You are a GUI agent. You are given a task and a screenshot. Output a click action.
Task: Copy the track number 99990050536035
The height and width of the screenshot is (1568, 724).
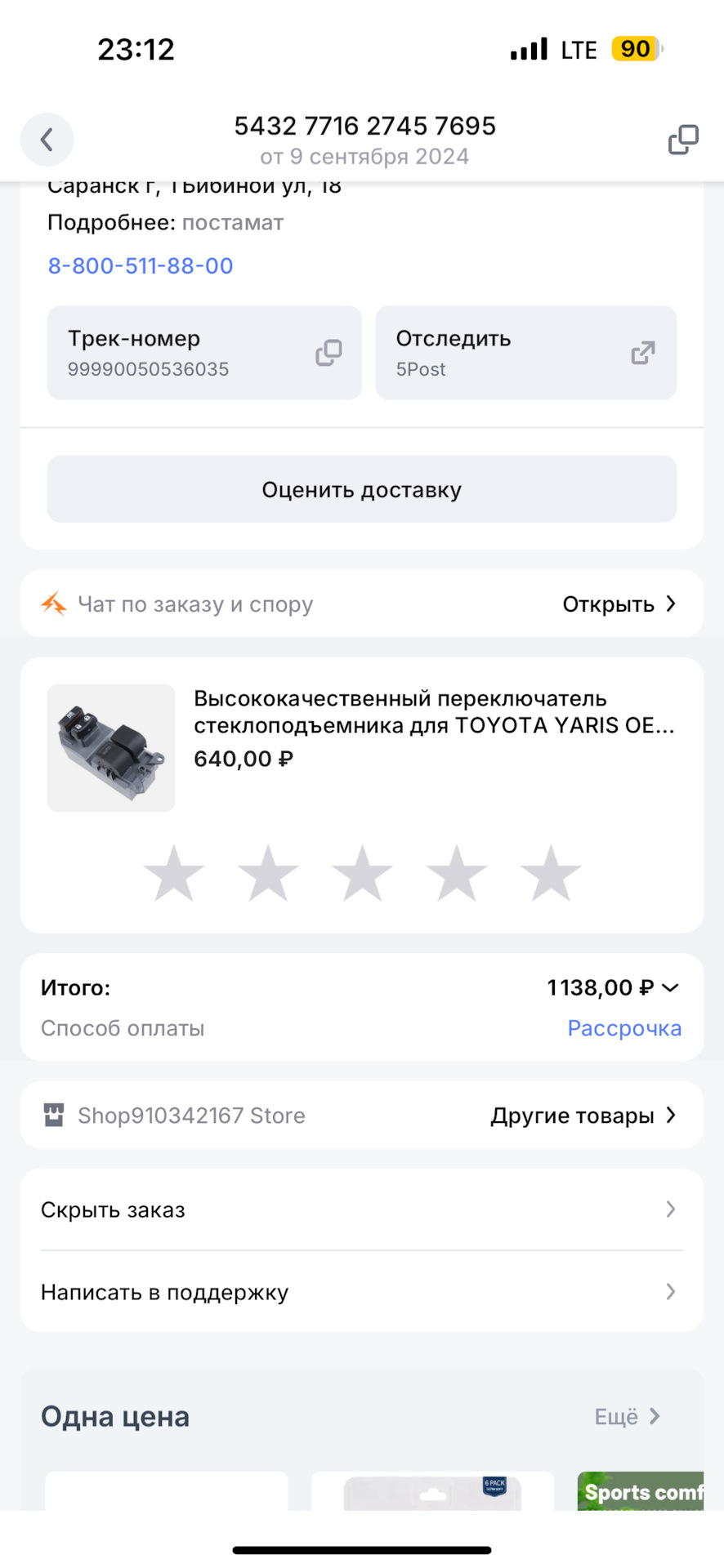[328, 353]
